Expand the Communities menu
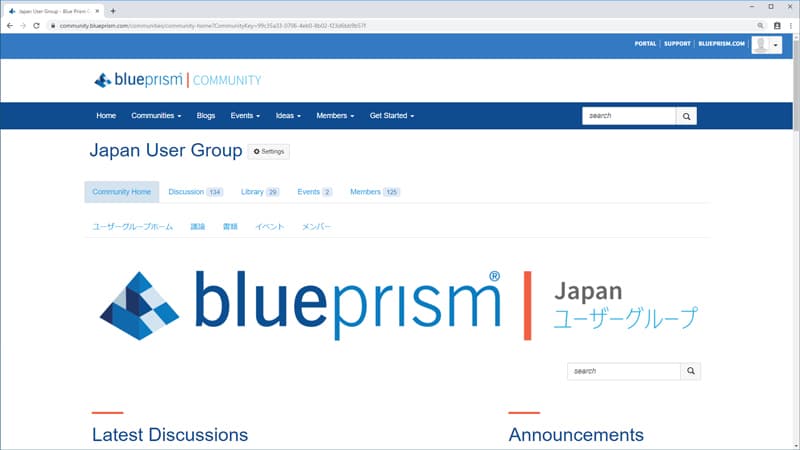 tap(156, 116)
